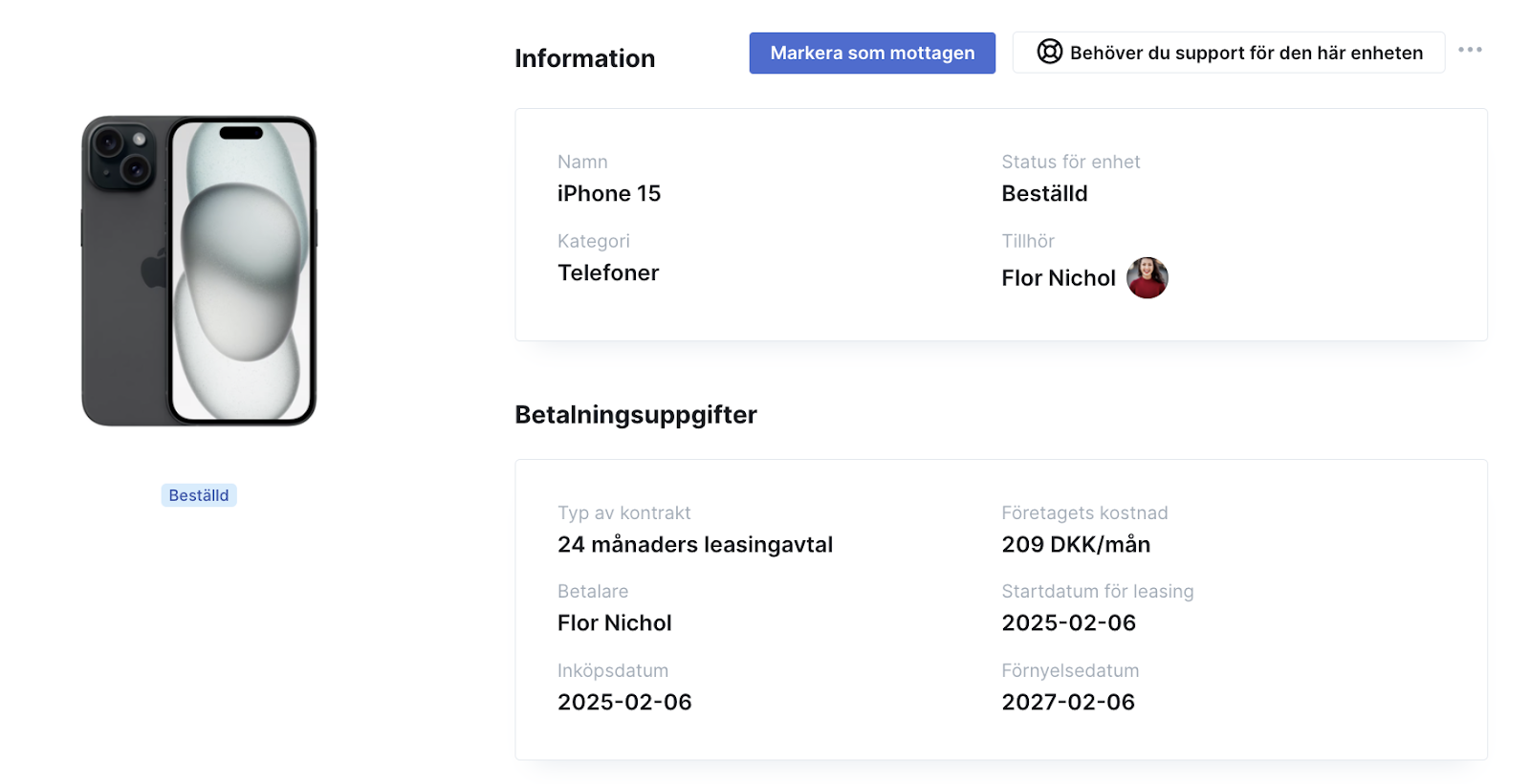Click the Beställd status badge under the phone
The height and width of the screenshot is (784, 1530).
(199, 495)
